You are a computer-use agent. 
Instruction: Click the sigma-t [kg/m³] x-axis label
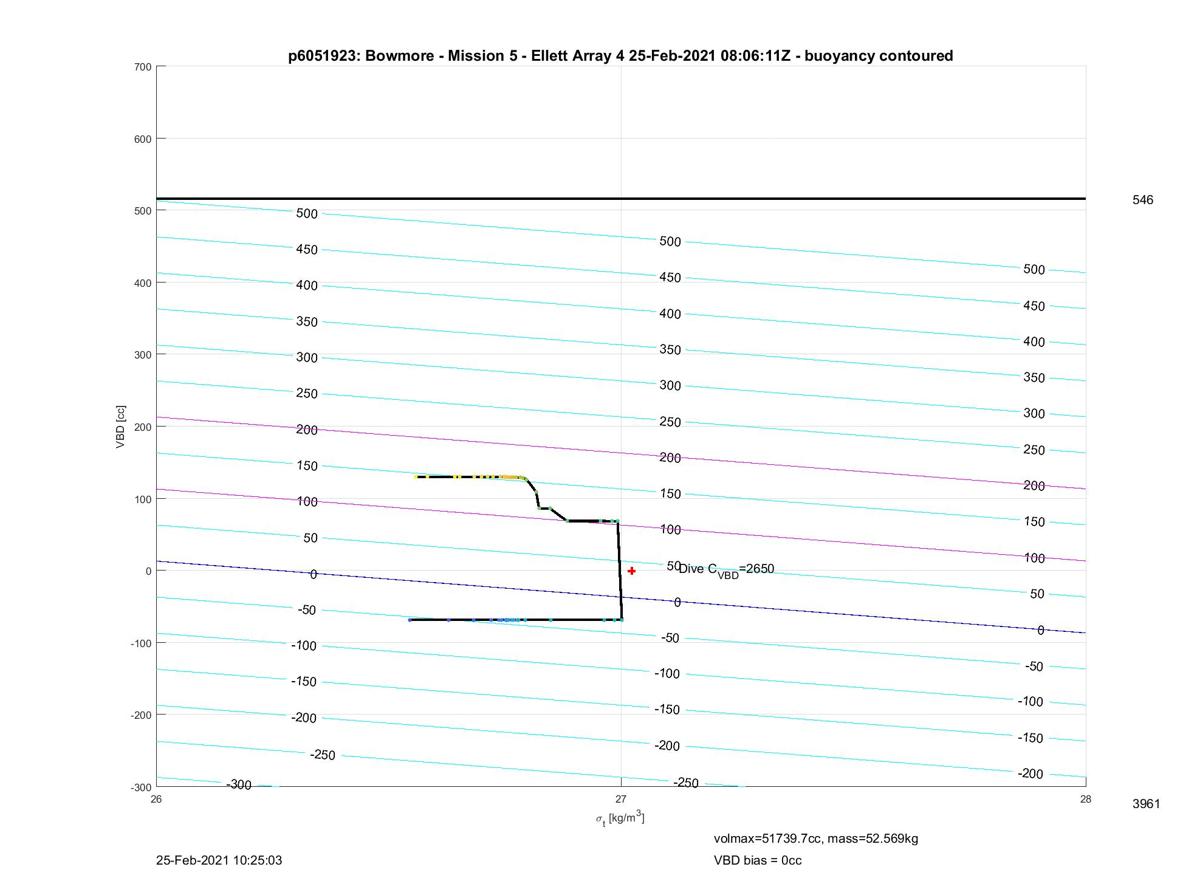620,819
